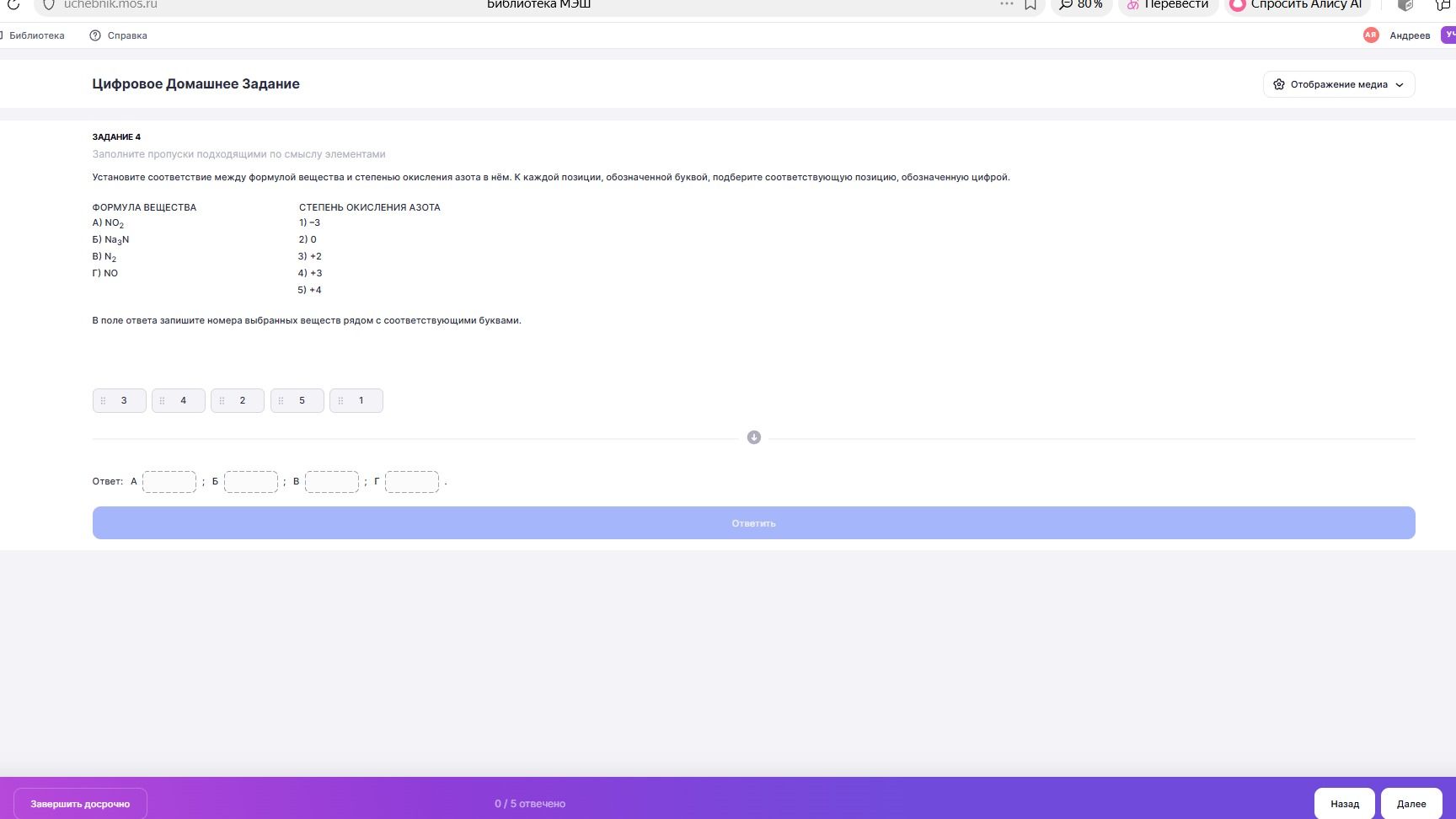The image size is (1456, 819).
Task: Click formula row 'Б) Na3N'
Action: click(110, 240)
